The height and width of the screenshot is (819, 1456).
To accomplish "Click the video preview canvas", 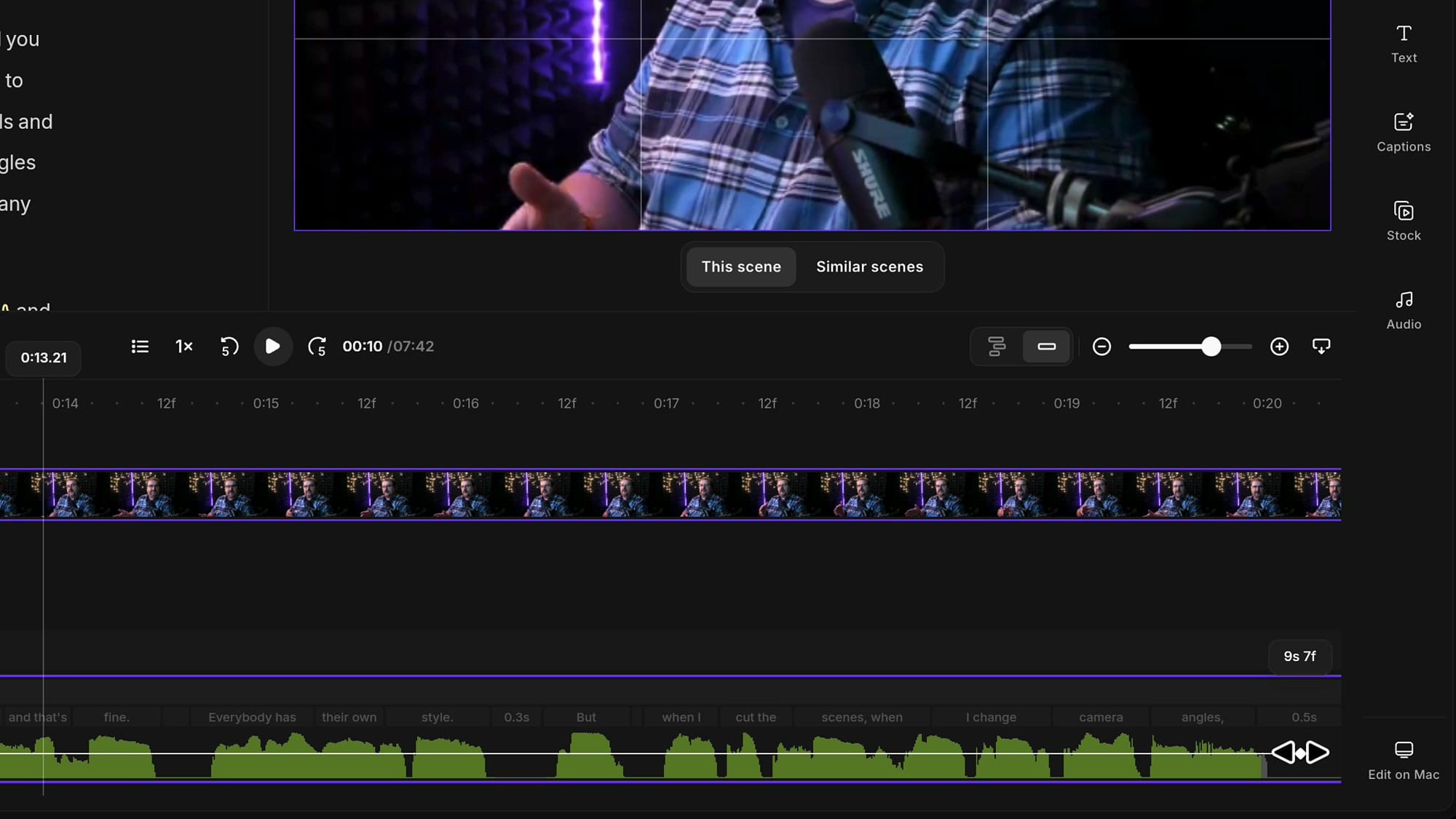I will pyautogui.click(x=812, y=115).
